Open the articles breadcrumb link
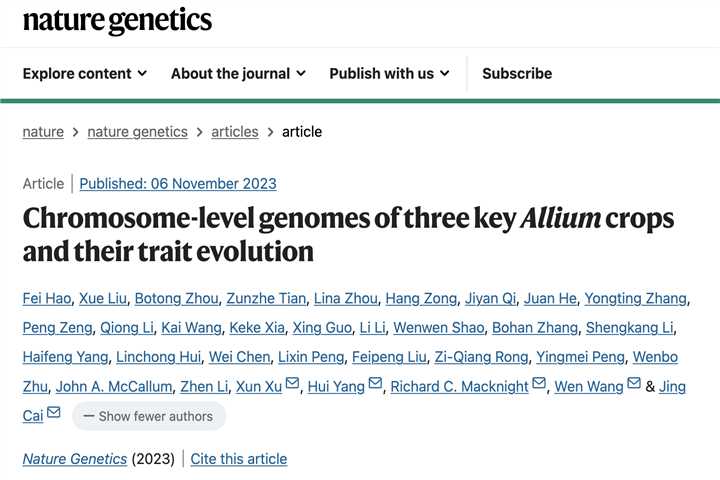Image resolution: width=720 pixels, height=480 pixels. (235, 132)
